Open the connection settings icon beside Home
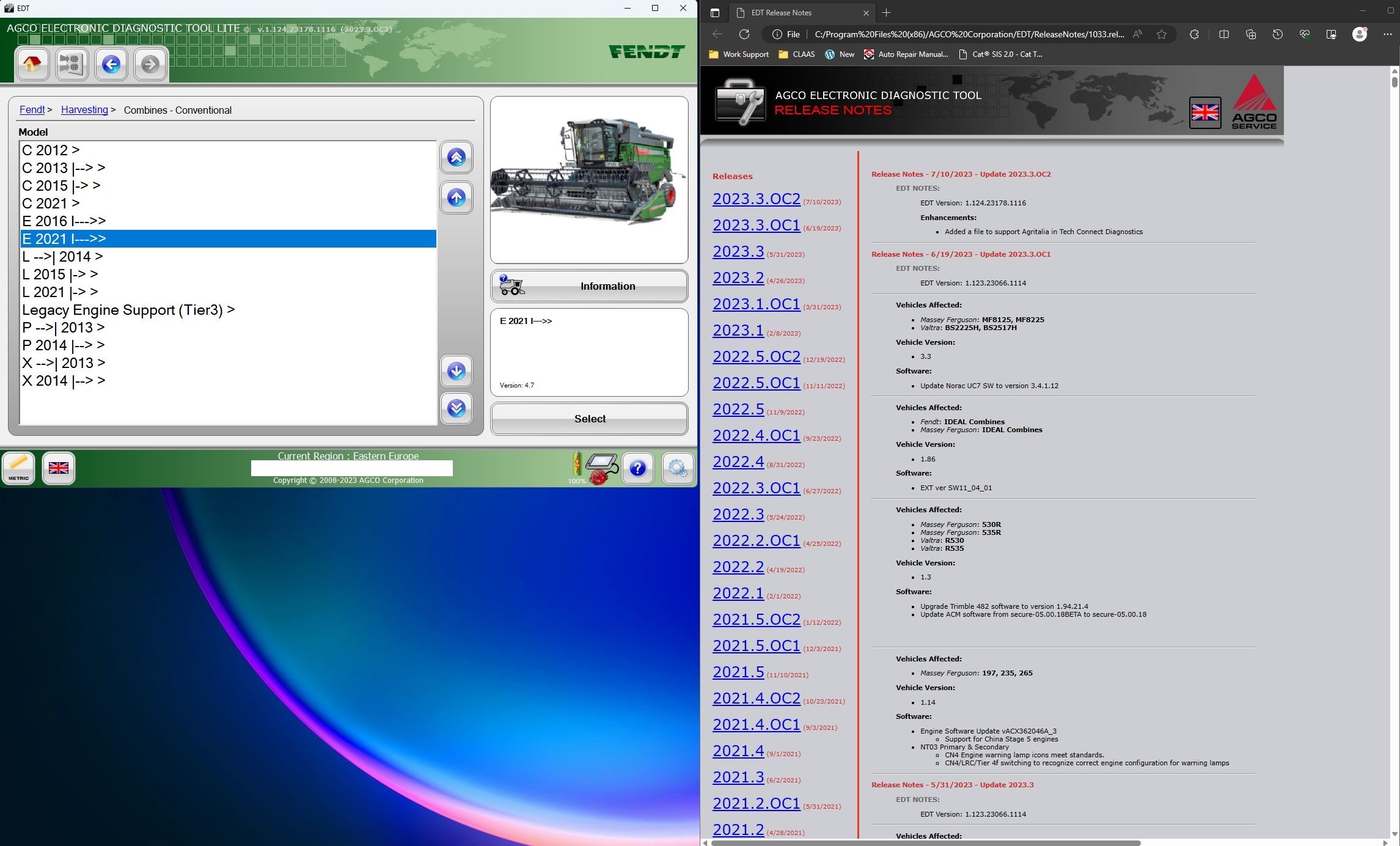The image size is (1400, 846). pyautogui.click(x=71, y=64)
